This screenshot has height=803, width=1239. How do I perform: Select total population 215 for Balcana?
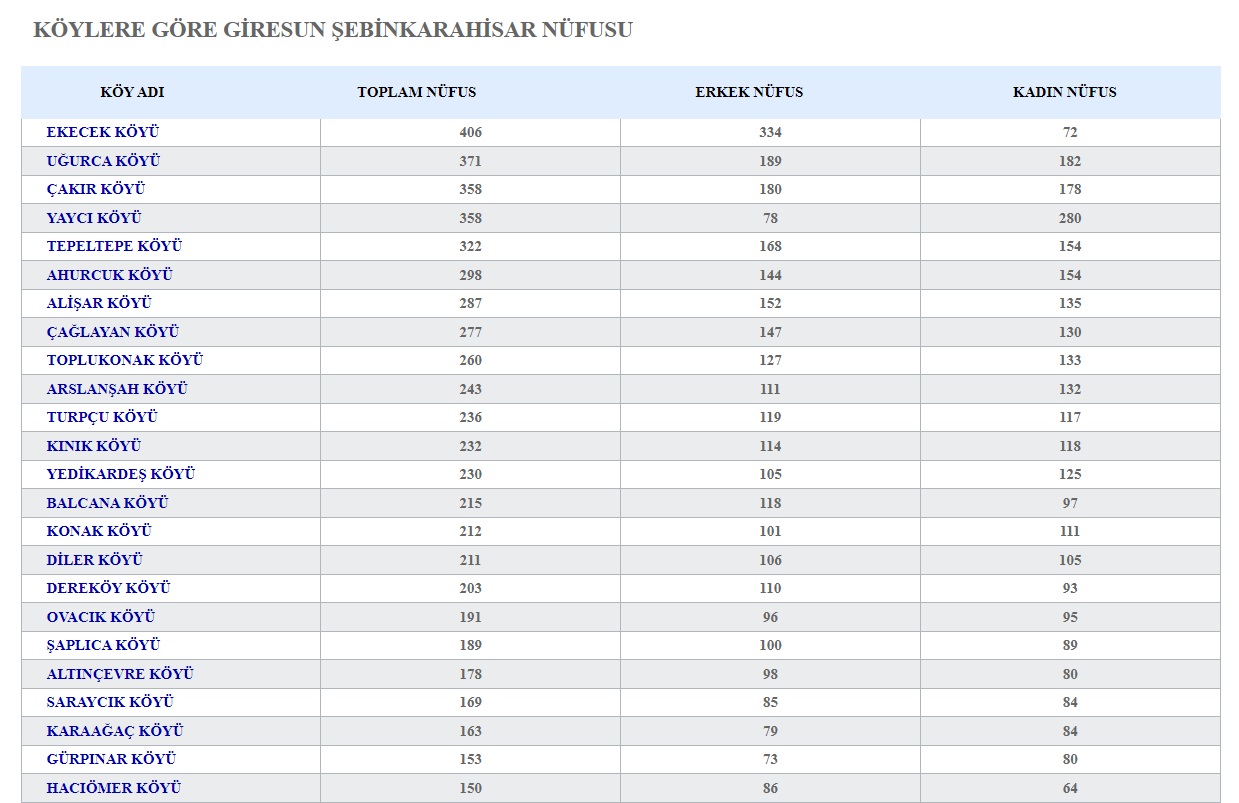coord(471,503)
